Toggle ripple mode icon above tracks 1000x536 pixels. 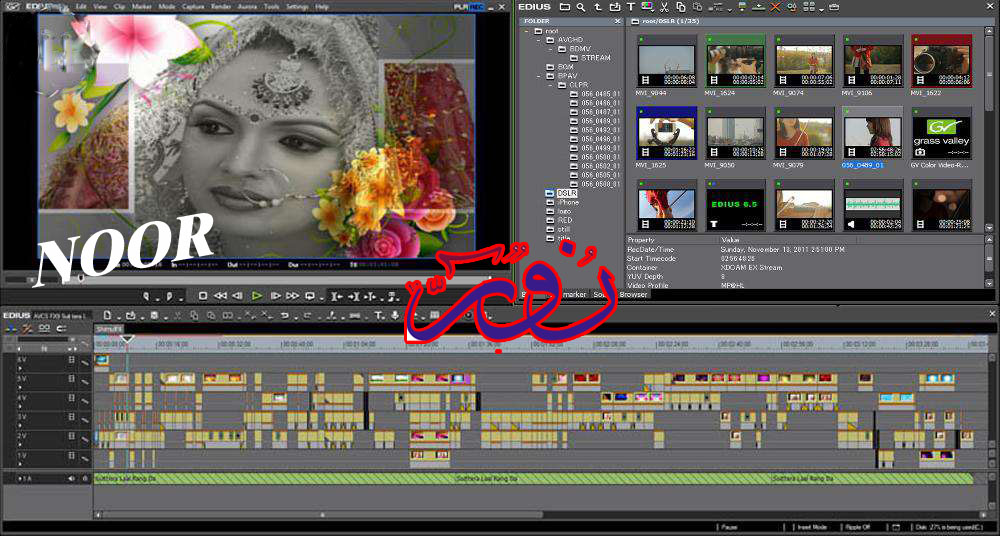coord(27,329)
